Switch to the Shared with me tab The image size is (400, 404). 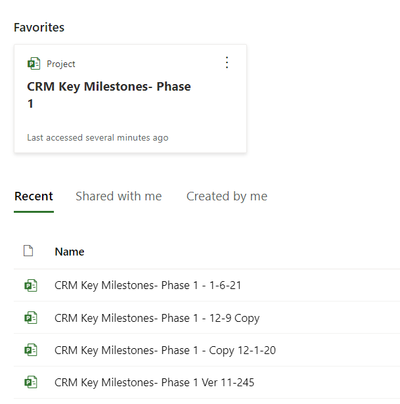pos(119,196)
